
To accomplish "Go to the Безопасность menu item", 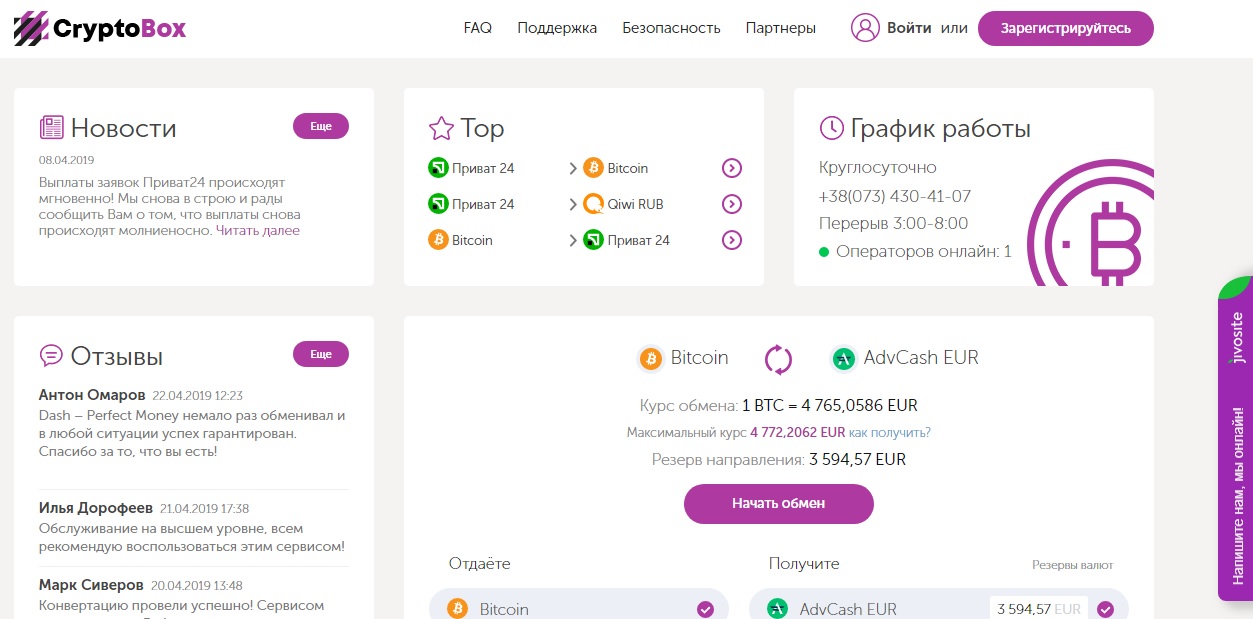I will pos(671,28).
